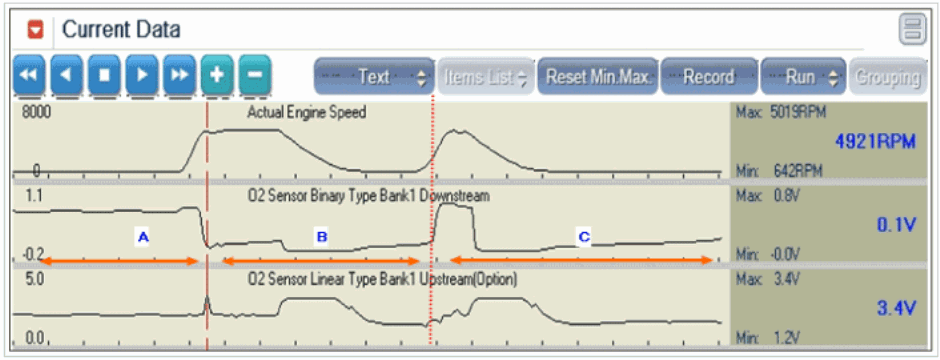Open the Items List dropdown
Screen dimensions: 940x360
[x=485, y=77]
